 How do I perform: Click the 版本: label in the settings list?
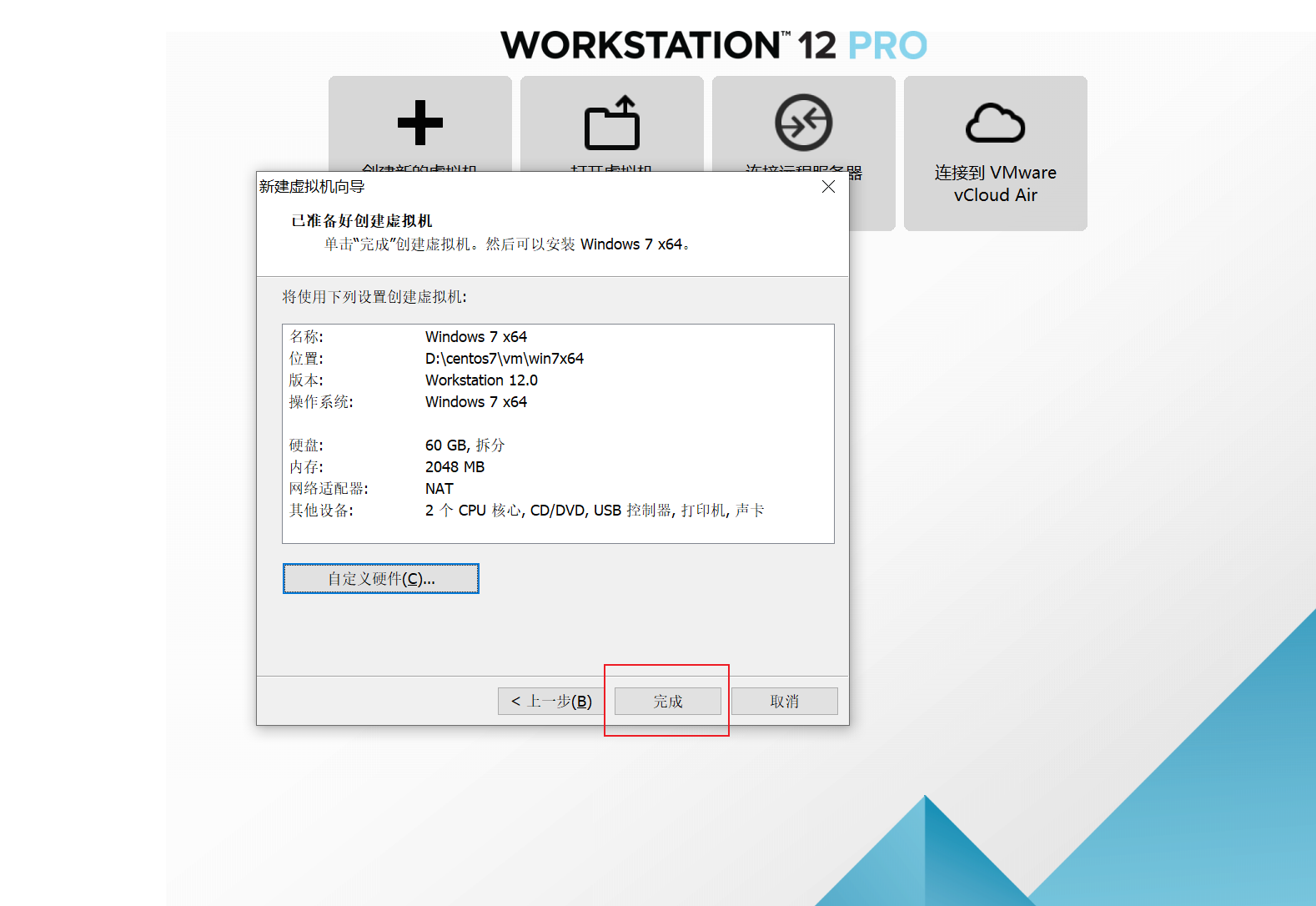pyautogui.click(x=306, y=380)
